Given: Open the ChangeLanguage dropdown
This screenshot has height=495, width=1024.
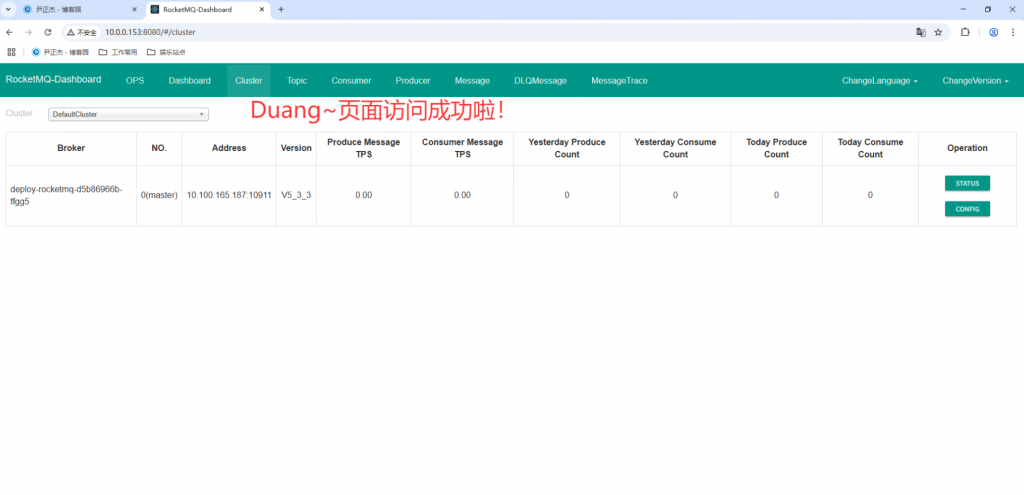Looking at the screenshot, I should 880,80.
